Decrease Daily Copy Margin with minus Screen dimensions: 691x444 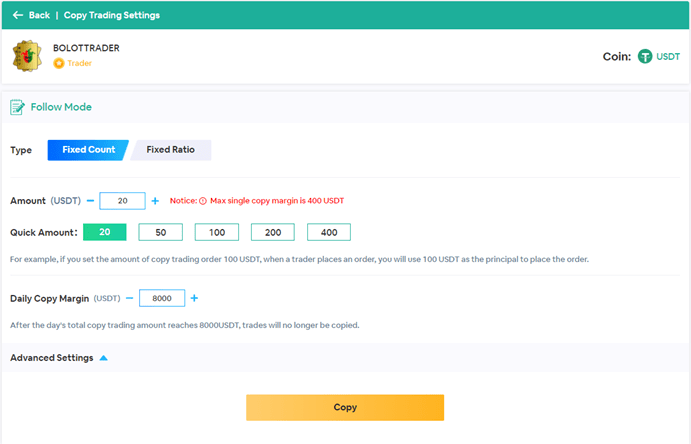(130, 298)
